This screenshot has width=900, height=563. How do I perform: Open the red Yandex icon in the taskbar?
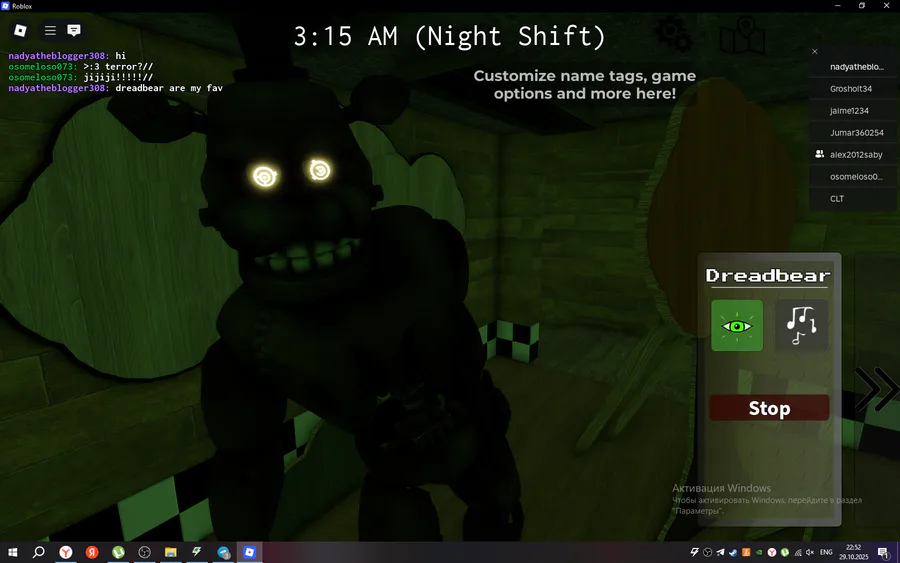coord(92,552)
